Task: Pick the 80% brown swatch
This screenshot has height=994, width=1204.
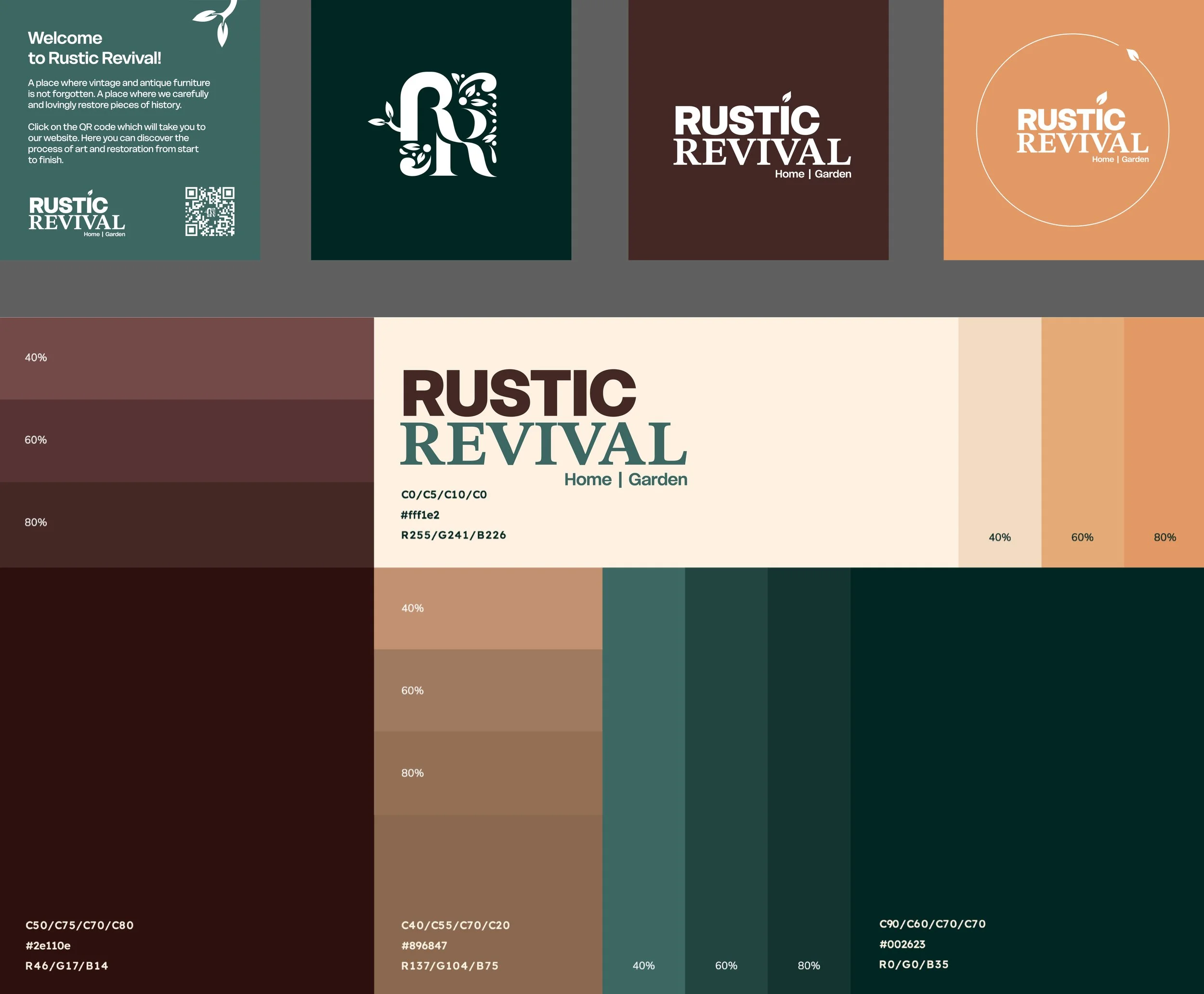Action: 488,773
